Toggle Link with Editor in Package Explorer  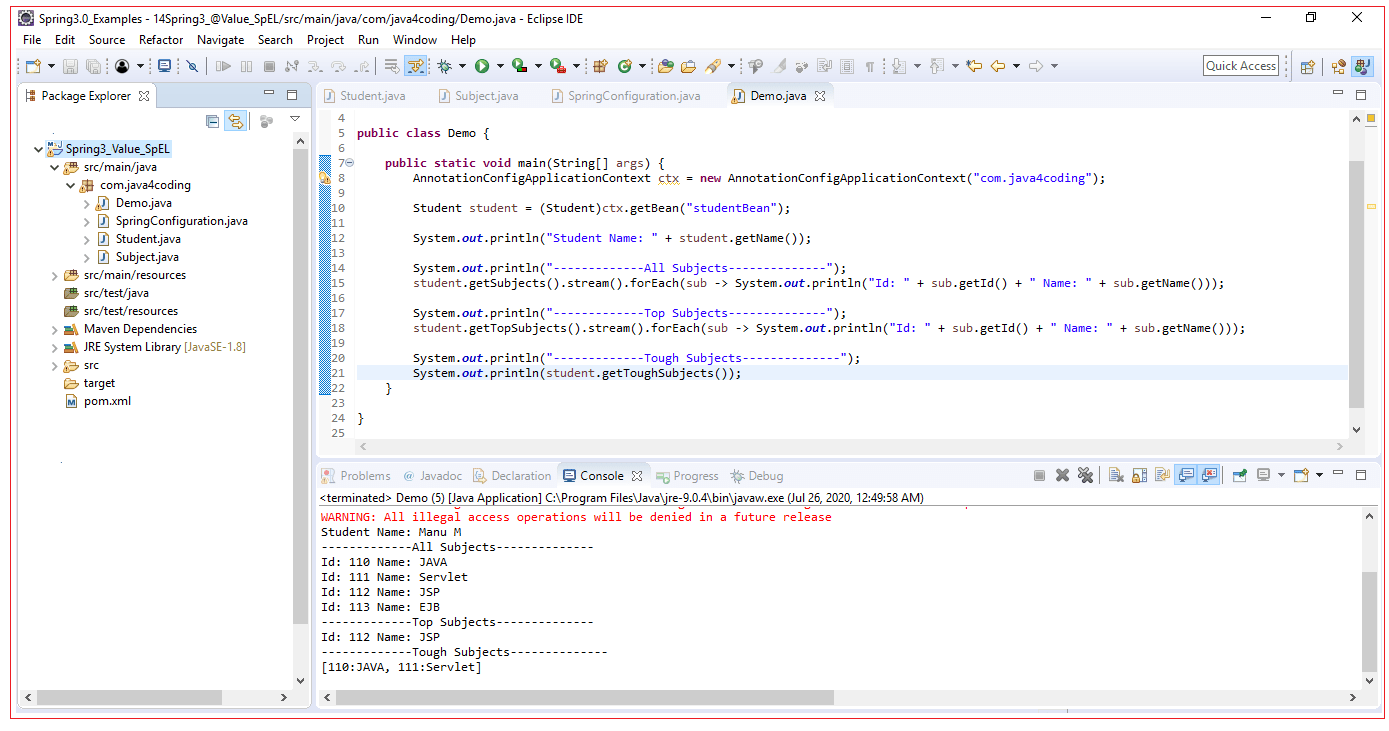pyautogui.click(x=236, y=120)
